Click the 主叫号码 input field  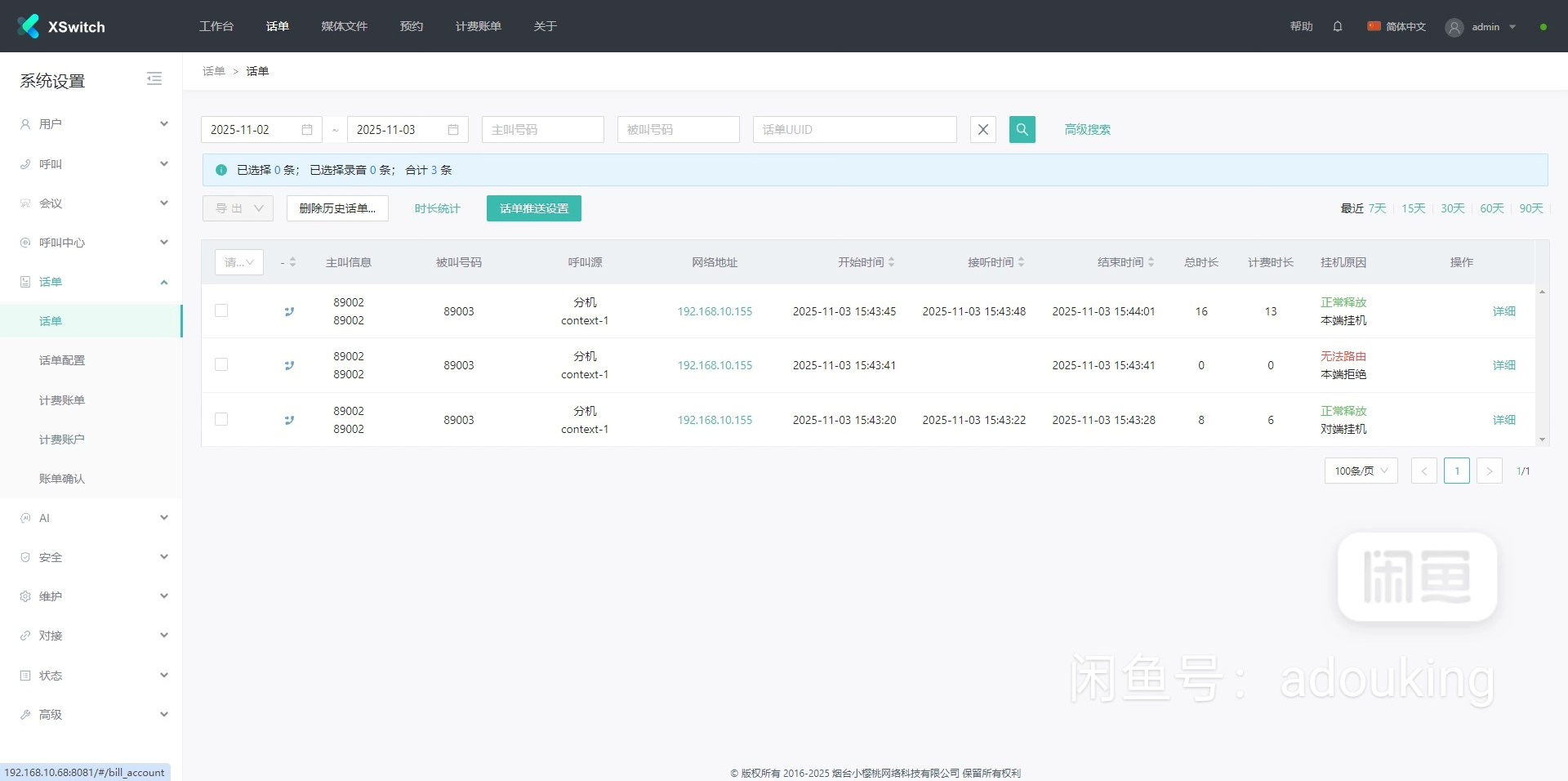click(x=542, y=130)
